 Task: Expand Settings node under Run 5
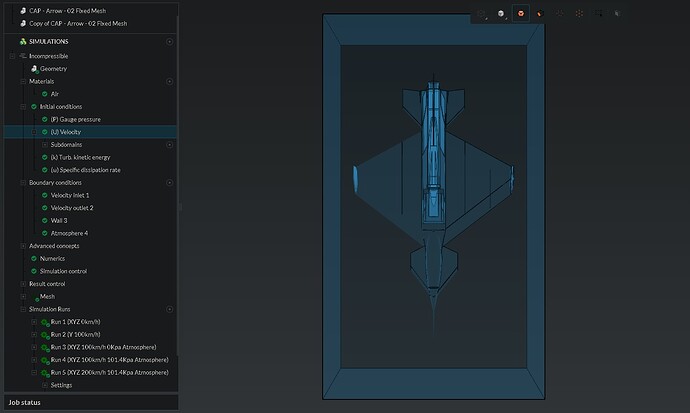(x=44, y=385)
